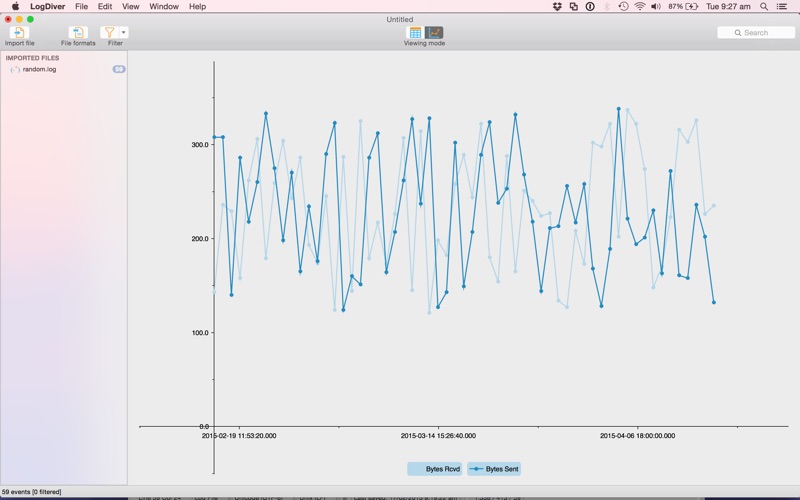Click the 2015-04-06 18:00:00.000 axis label

click(637, 436)
